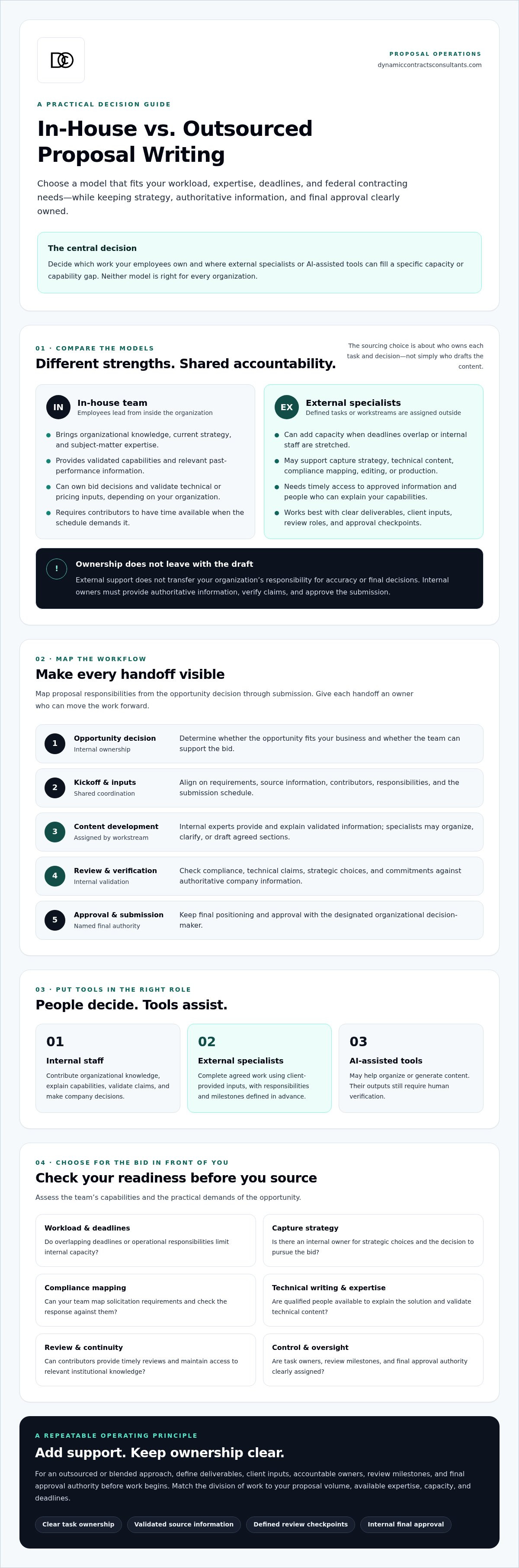
Task: Select step 1 Opportunity decision circle
Action: point(55,743)
